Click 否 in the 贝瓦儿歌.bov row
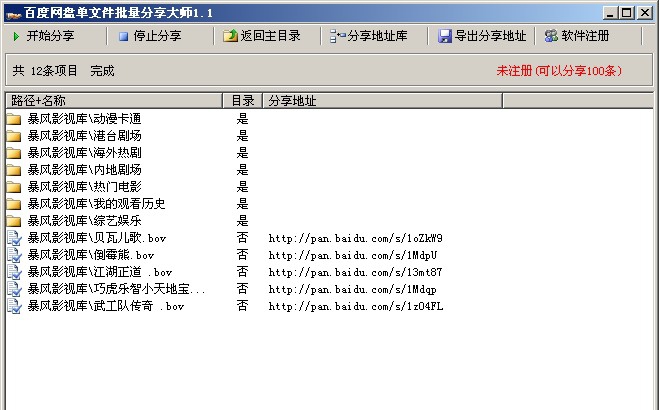Viewport: 659px width, 410px height. click(243, 238)
